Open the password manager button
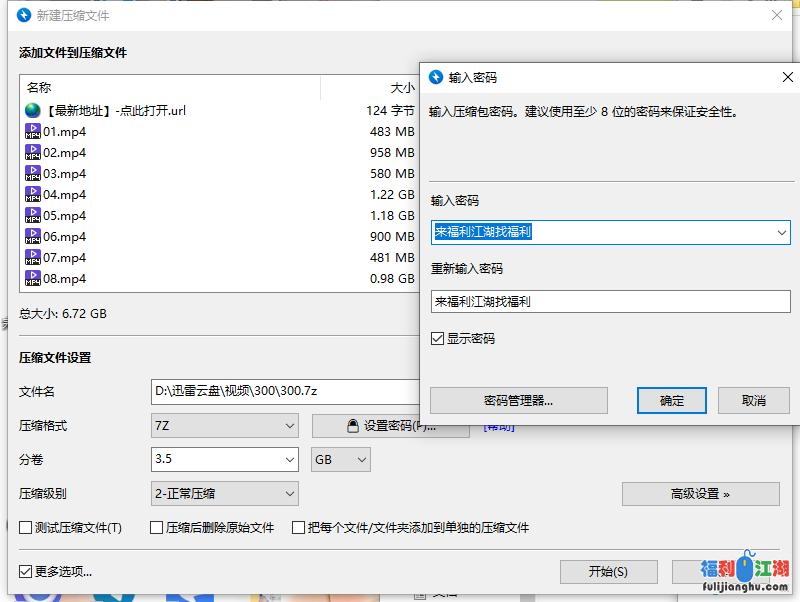The height and width of the screenshot is (602, 800). tap(519, 401)
